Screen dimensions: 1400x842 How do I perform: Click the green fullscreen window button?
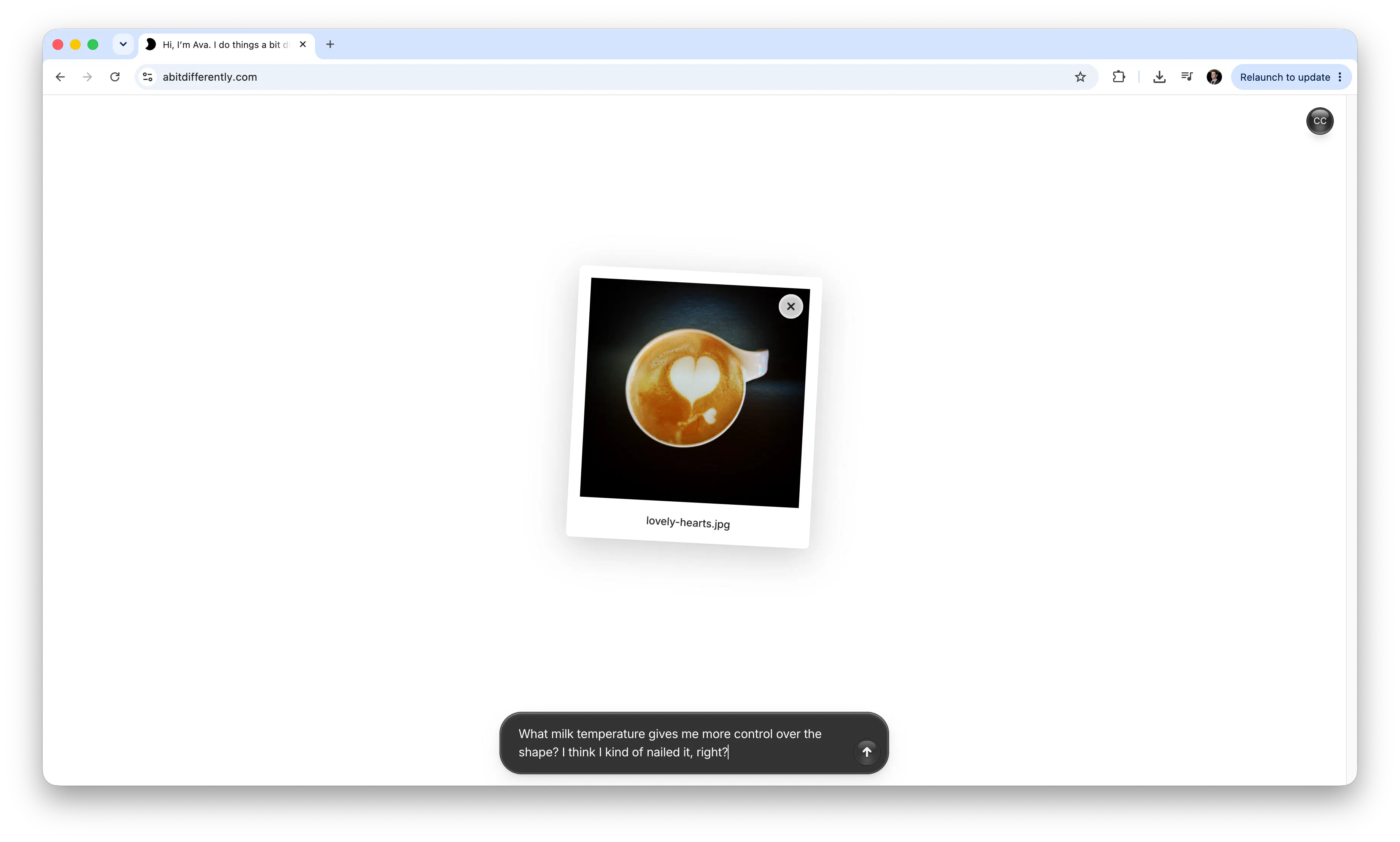coord(93,44)
